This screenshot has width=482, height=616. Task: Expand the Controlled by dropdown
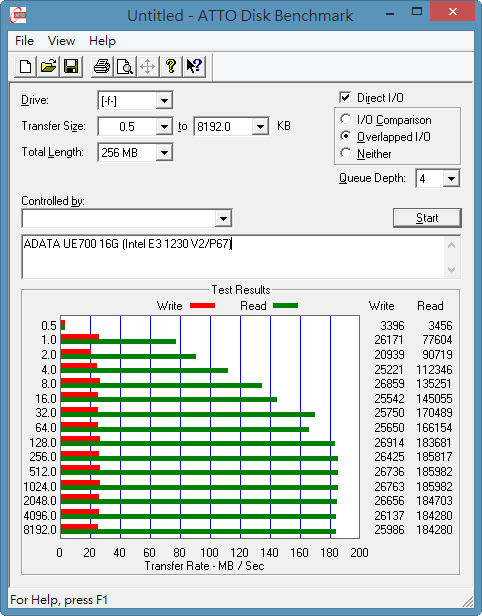tap(223, 218)
